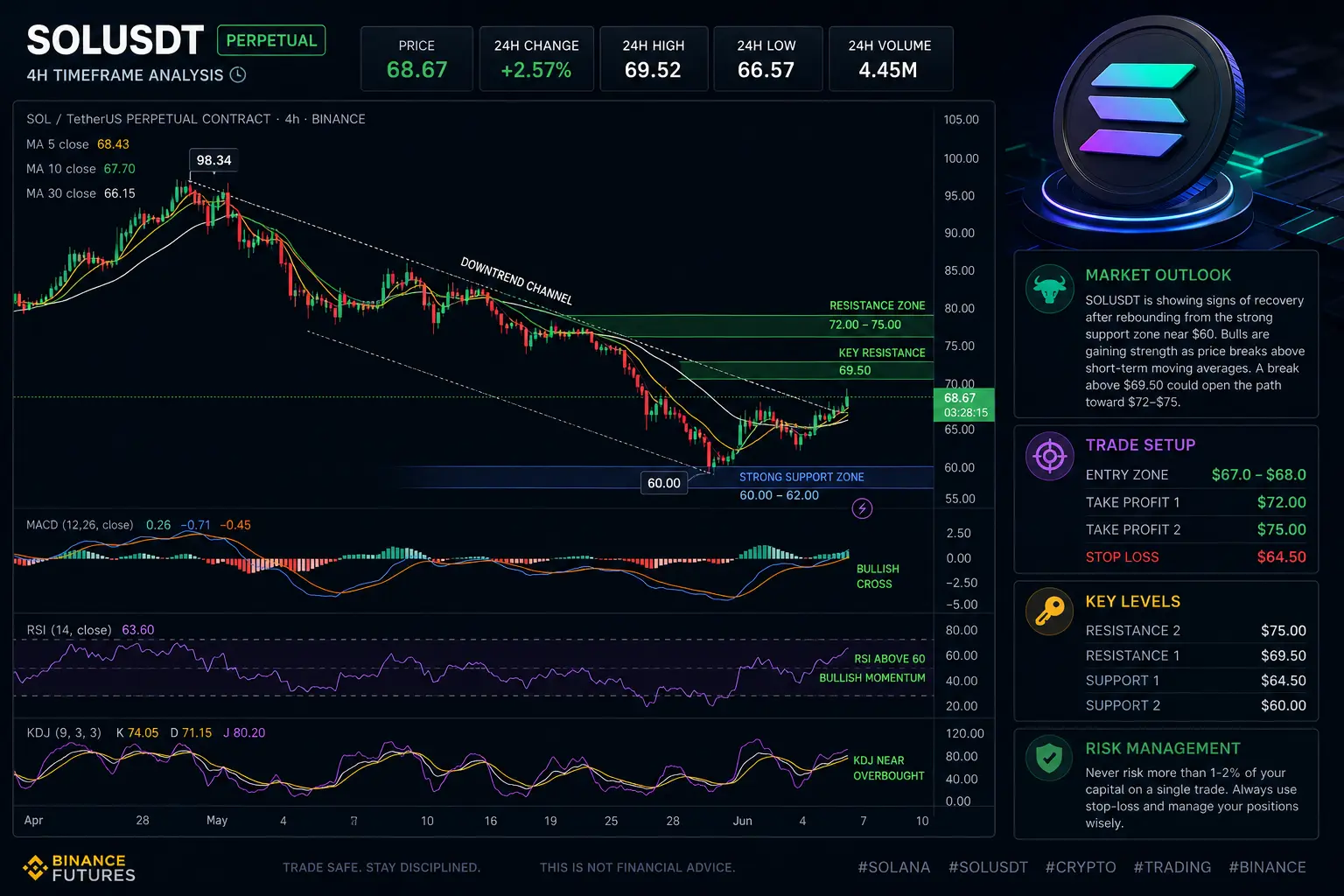This screenshot has width=1344, height=896.
Task: Click the KDJ NEAR OVERBOUGHT annotation
Action: pos(888,768)
